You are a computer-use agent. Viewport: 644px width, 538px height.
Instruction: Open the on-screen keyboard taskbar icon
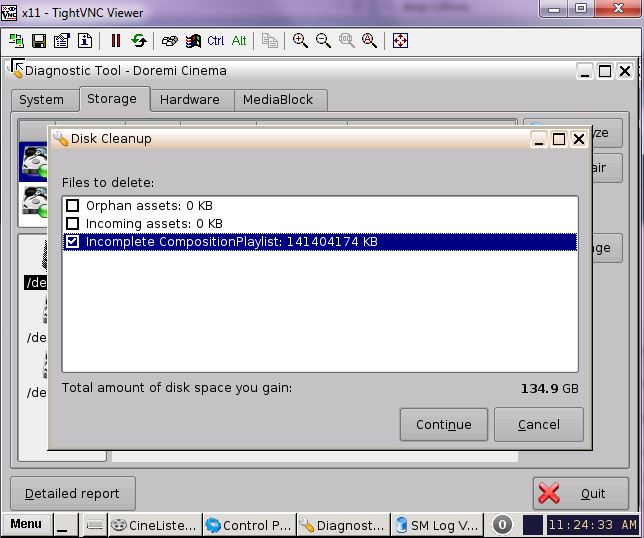pyautogui.click(x=94, y=524)
